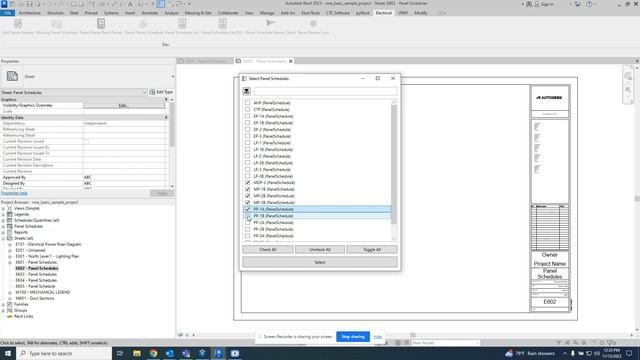Viewport: 640px width, 360px height.
Task: Switch to Revit app in taskbar
Action: coord(218,353)
